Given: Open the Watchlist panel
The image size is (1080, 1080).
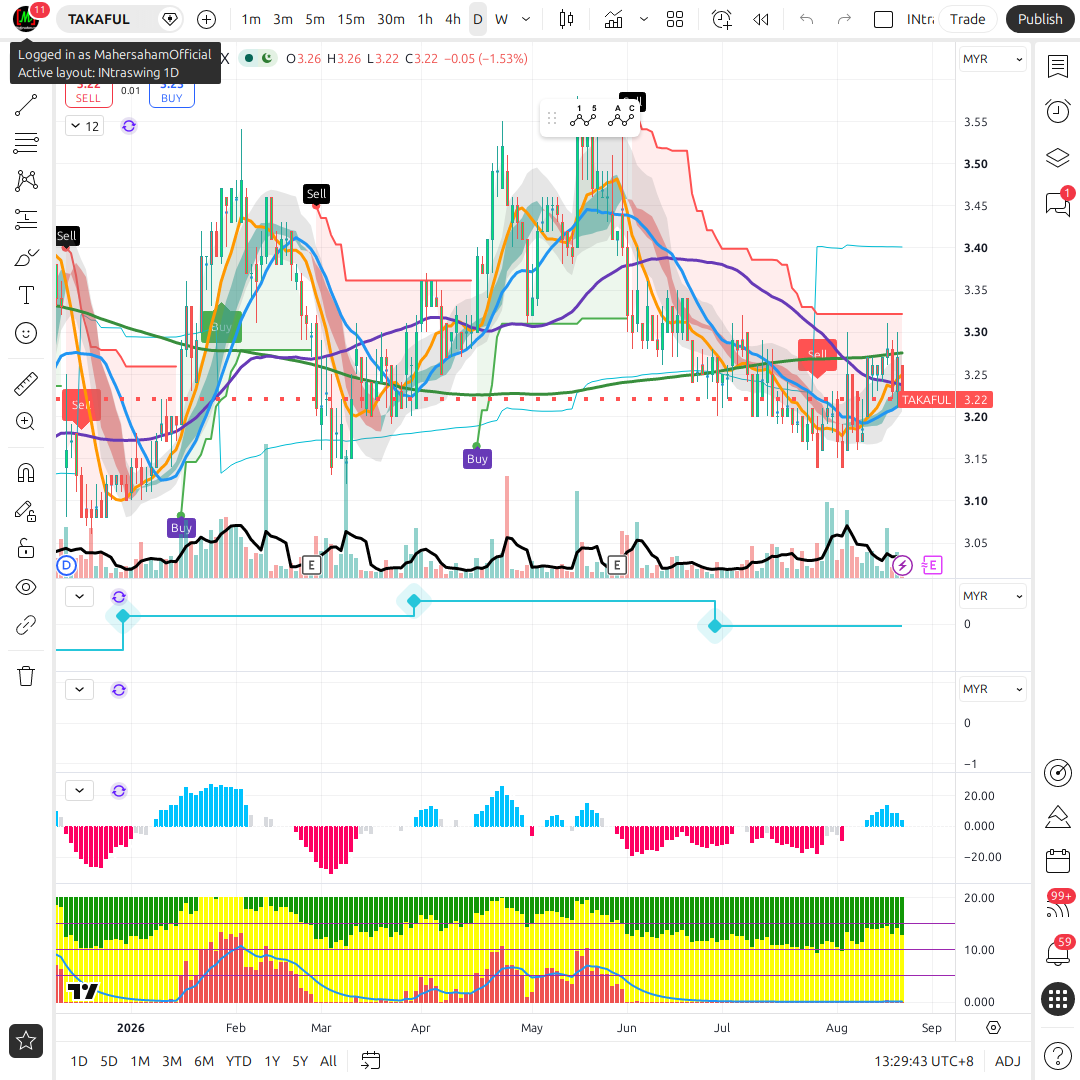Looking at the screenshot, I should 1057,67.
